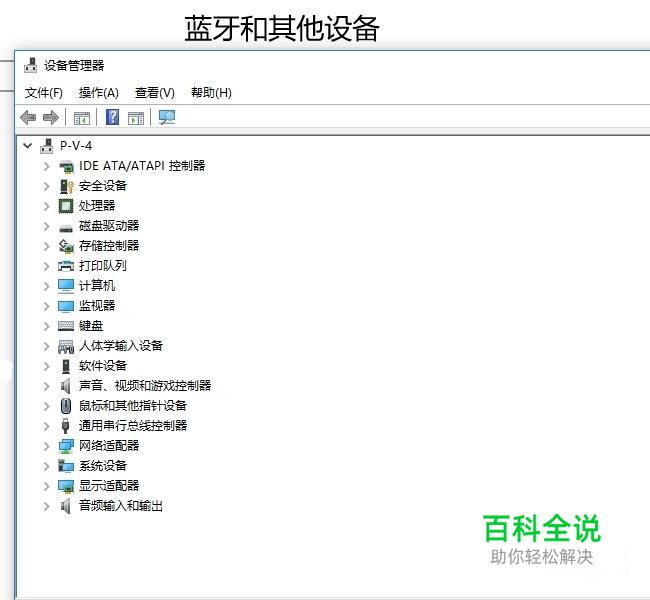The height and width of the screenshot is (600, 650).
Task: Select the 打印队列 label
Action: [x=103, y=266]
